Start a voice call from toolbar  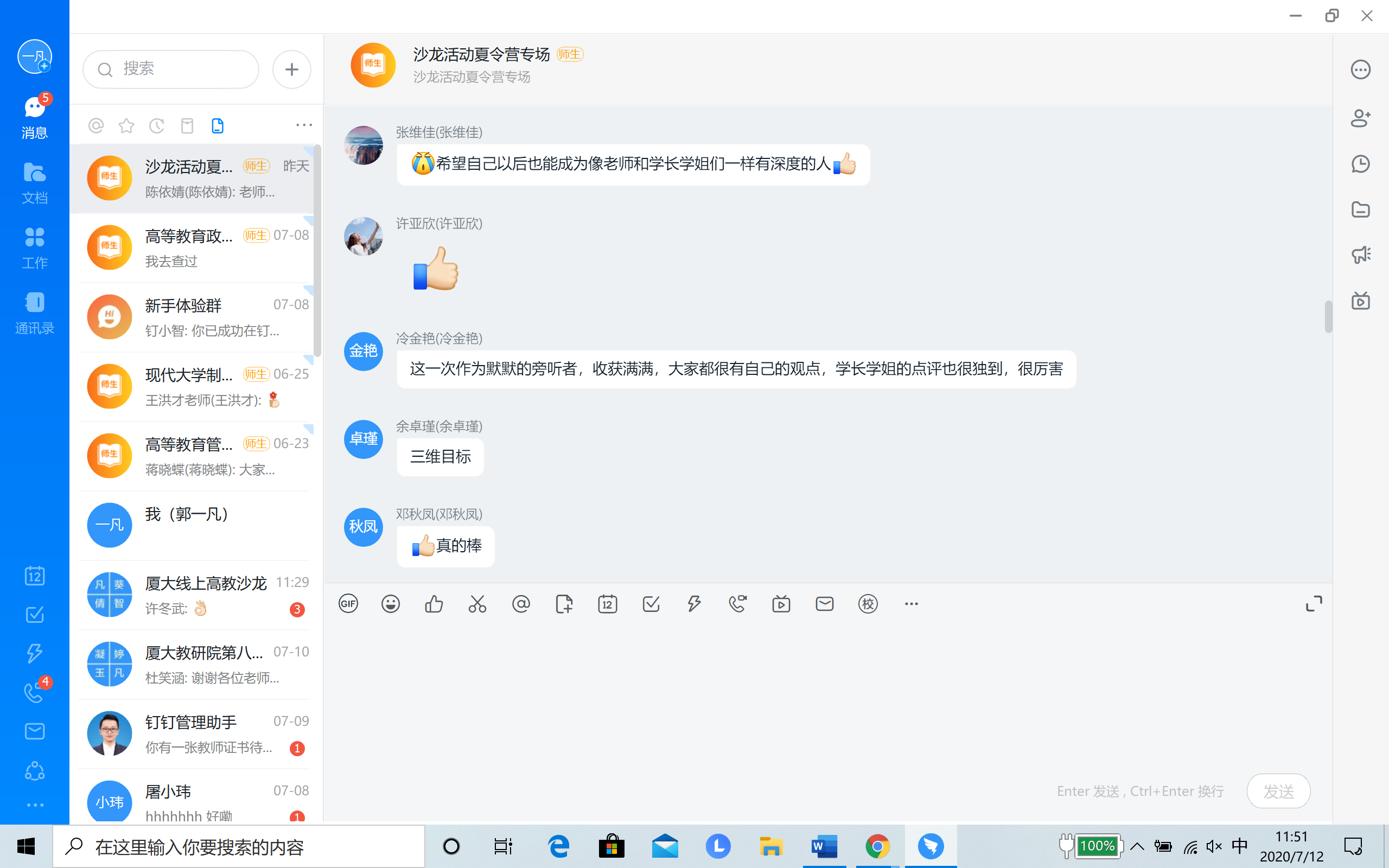737,603
